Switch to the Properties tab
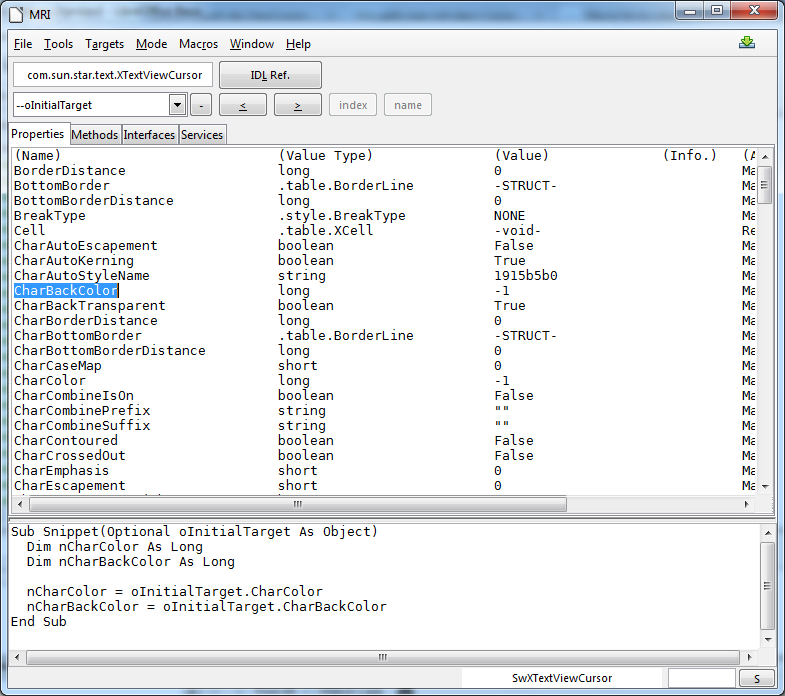 click(x=38, y=134)
